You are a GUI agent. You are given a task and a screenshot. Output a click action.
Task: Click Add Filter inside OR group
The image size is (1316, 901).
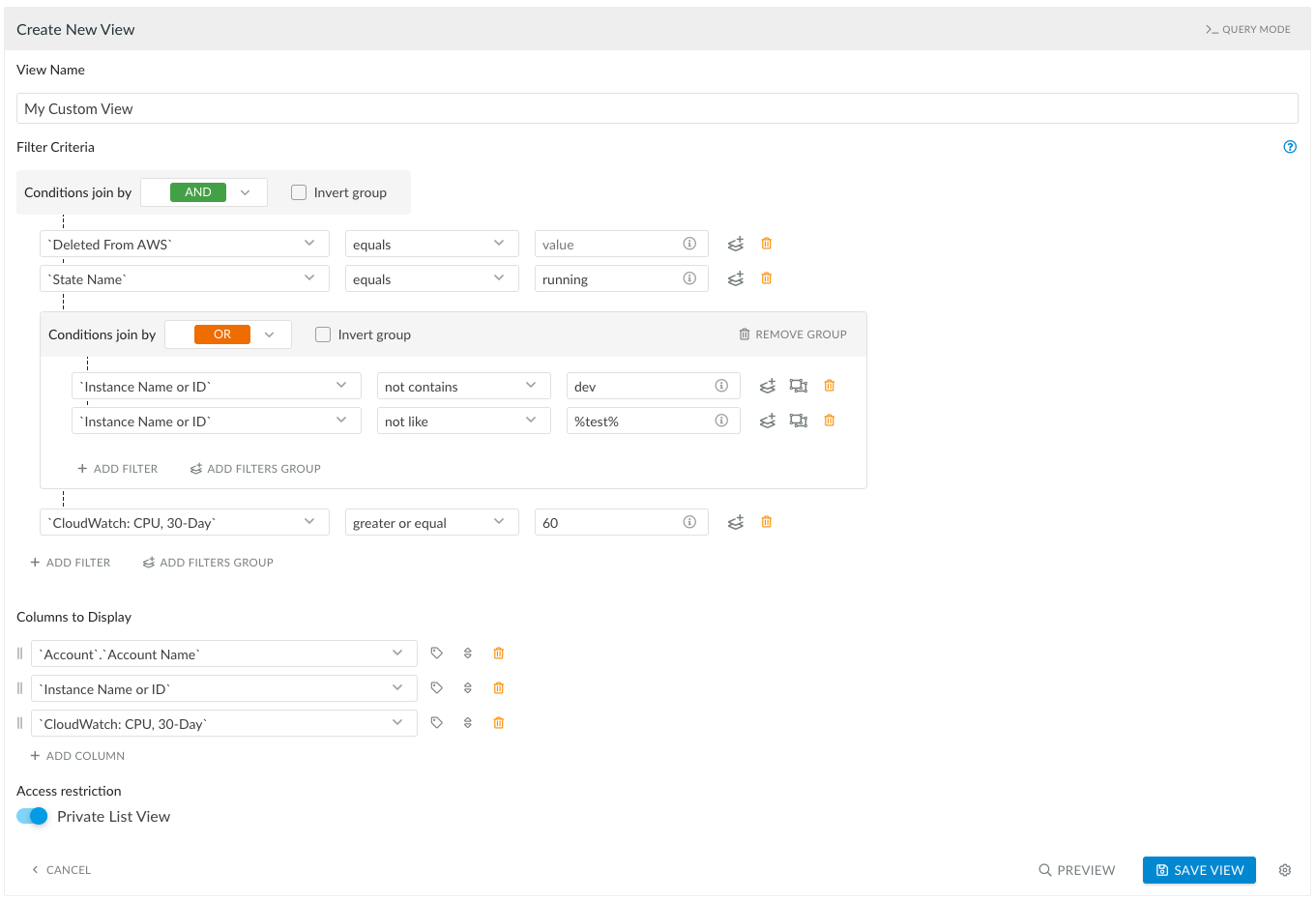pyautogui.click(x=118, y=469)
